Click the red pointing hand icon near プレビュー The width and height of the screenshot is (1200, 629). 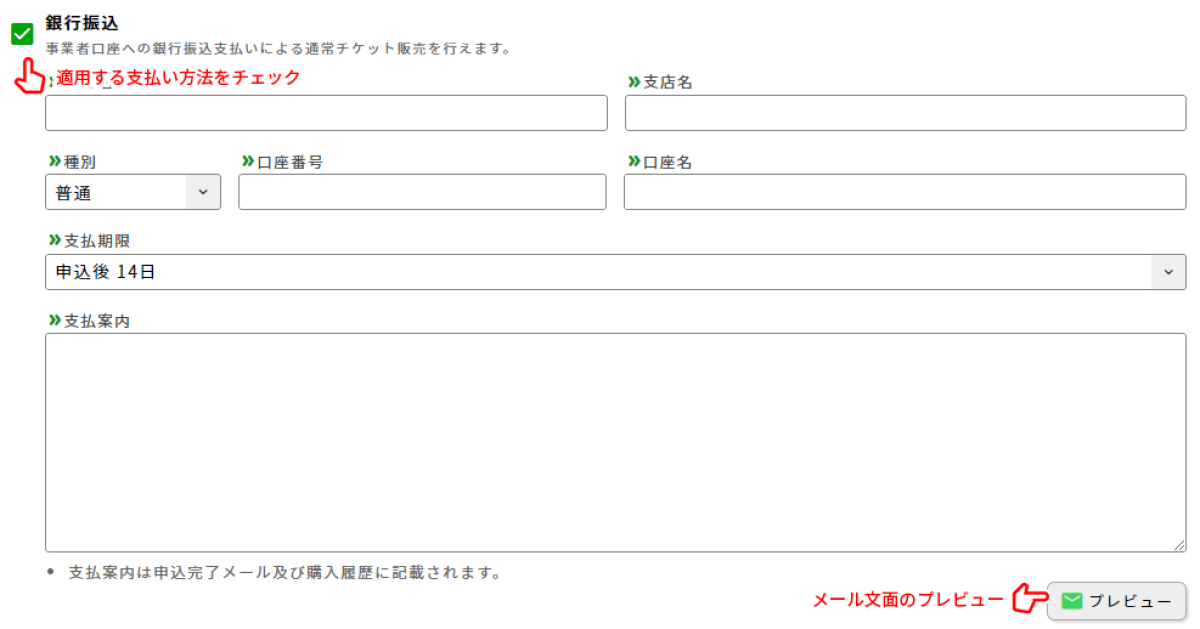(x=1028, y=600)
